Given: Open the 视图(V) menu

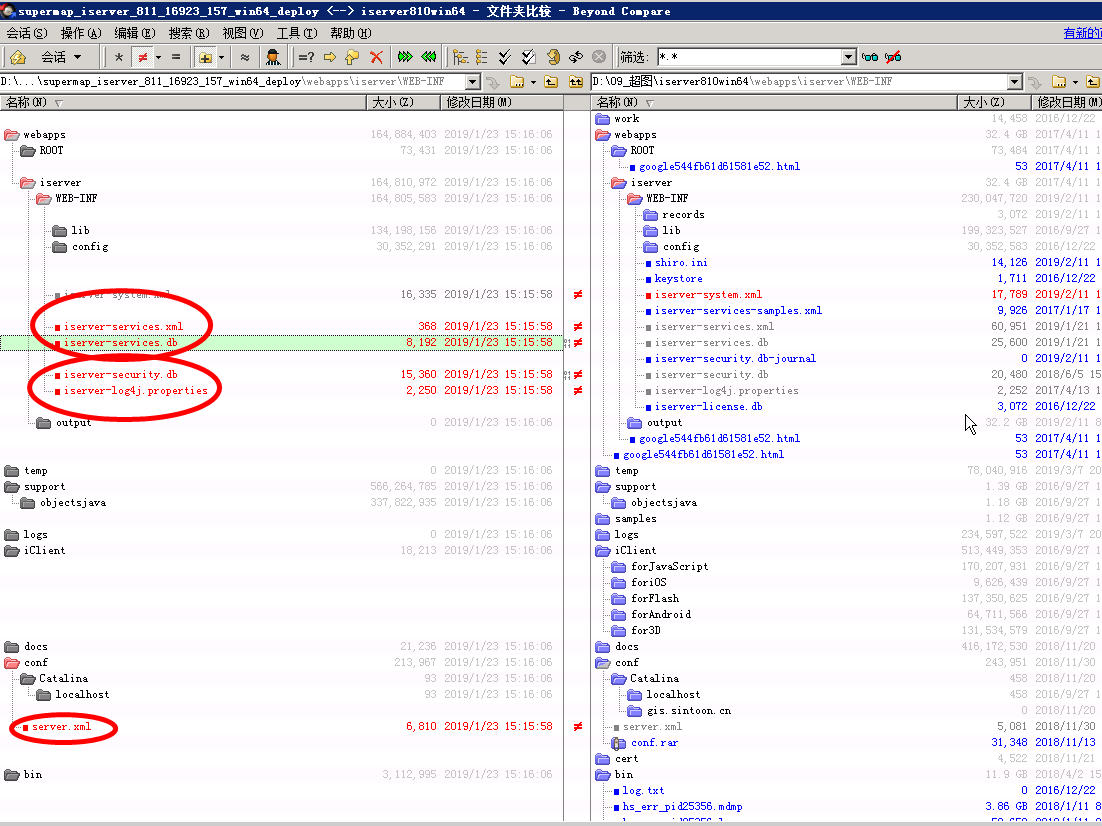Looking at the screenshot, I should click(242, 33).
